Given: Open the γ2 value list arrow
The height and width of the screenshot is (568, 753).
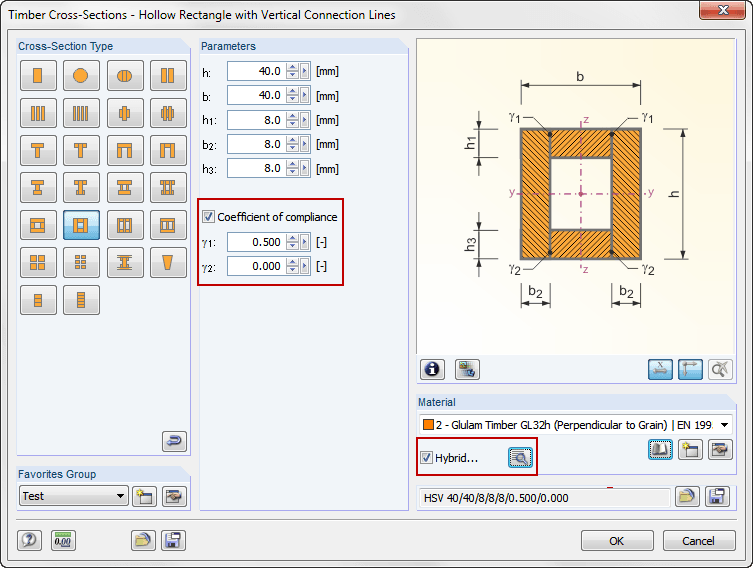Looking at the screenshot, I should (x=304, y=266).
